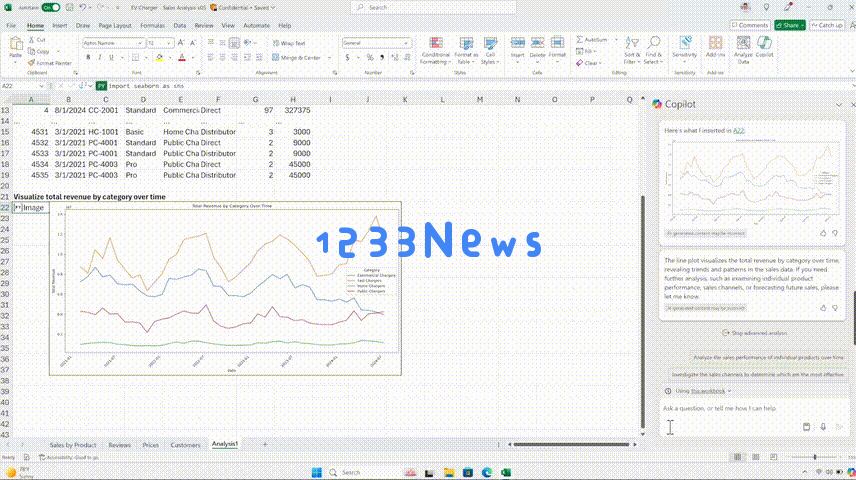Open the font size dropdown

point(169,43)
